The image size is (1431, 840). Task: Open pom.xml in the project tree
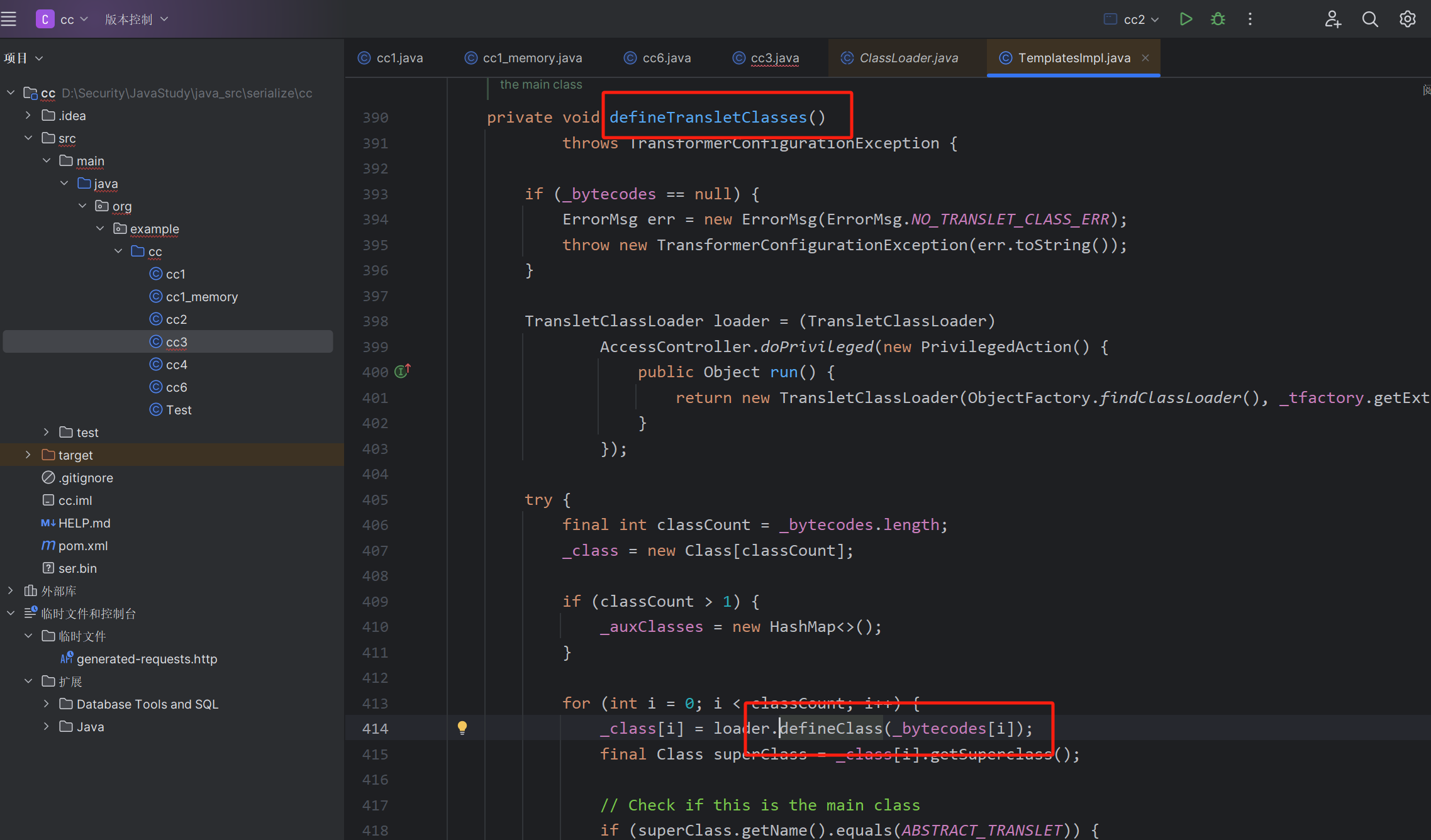tap(82, 545)
